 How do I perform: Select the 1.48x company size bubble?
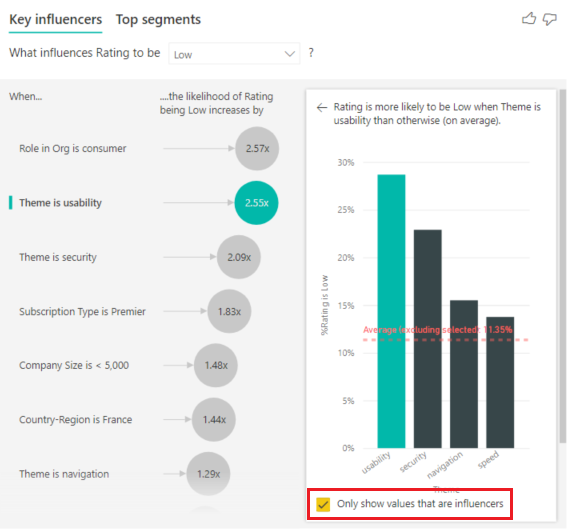[216, 365]
